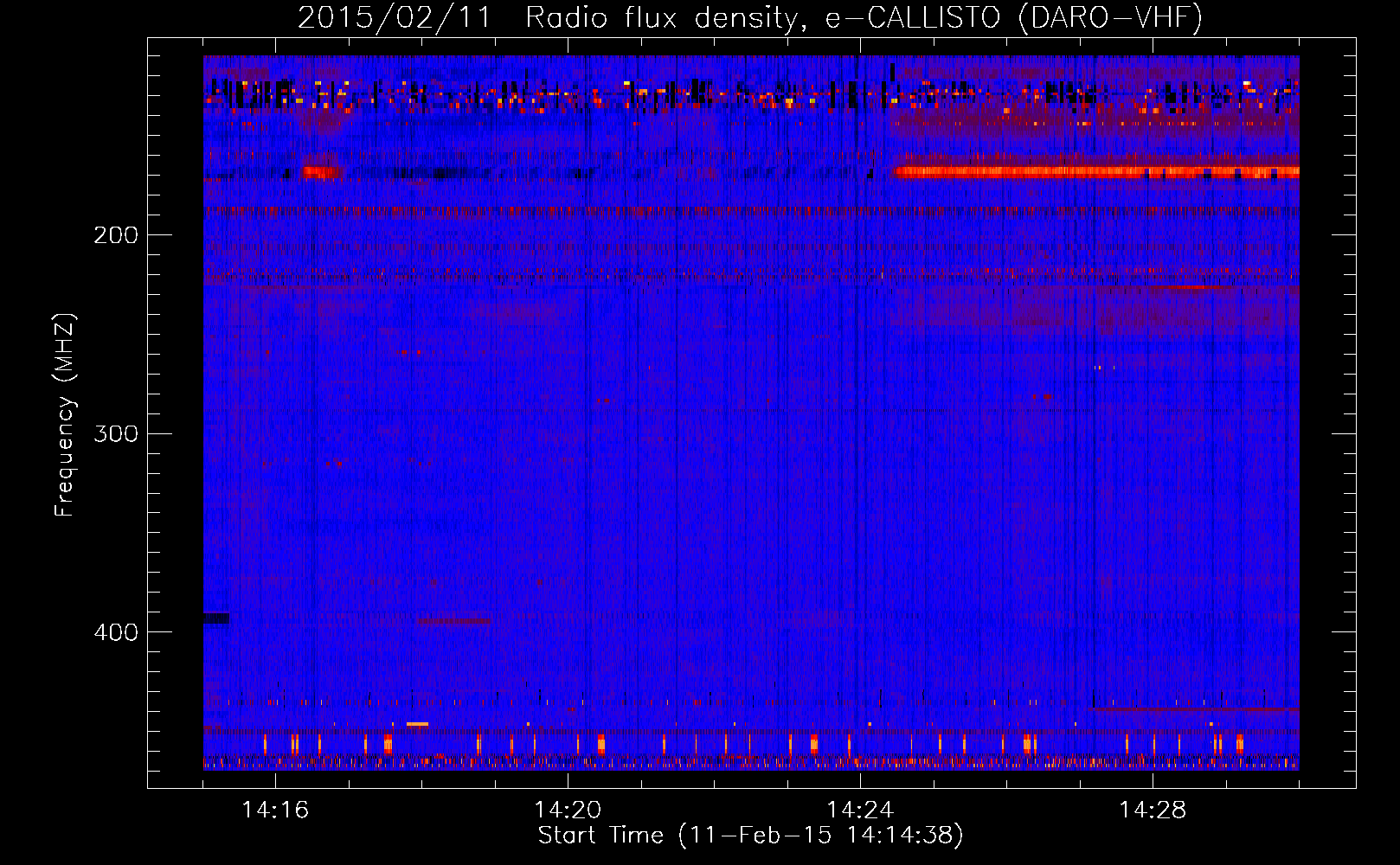Click the 14:24 time tick label

click(x=860, y=810)
